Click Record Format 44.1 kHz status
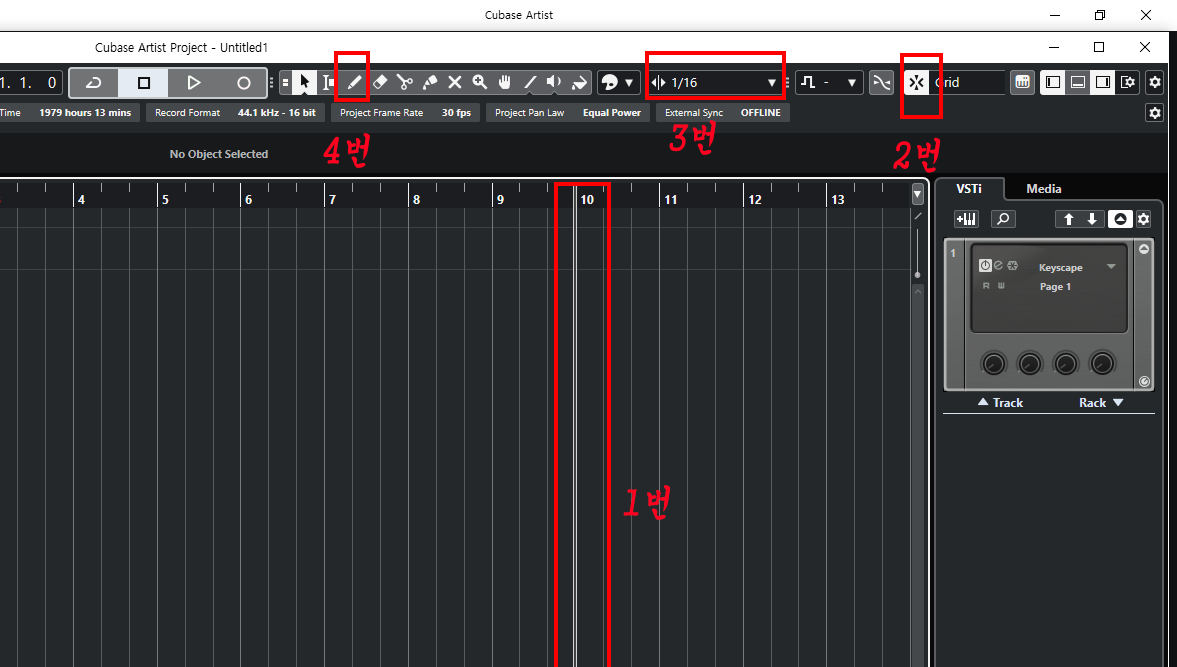The image size is (1177, 667). point(235,113)
